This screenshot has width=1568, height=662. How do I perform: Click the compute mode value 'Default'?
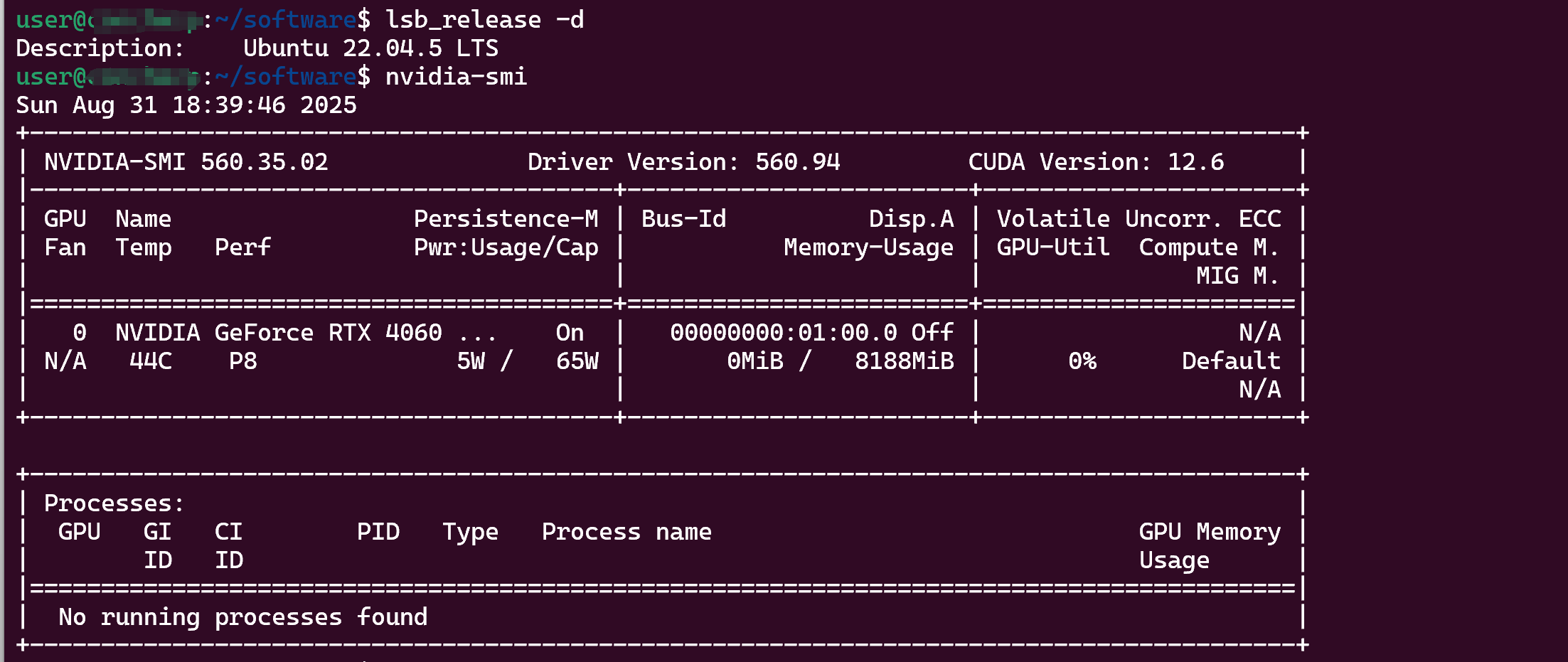click(x=1231, y=361)
